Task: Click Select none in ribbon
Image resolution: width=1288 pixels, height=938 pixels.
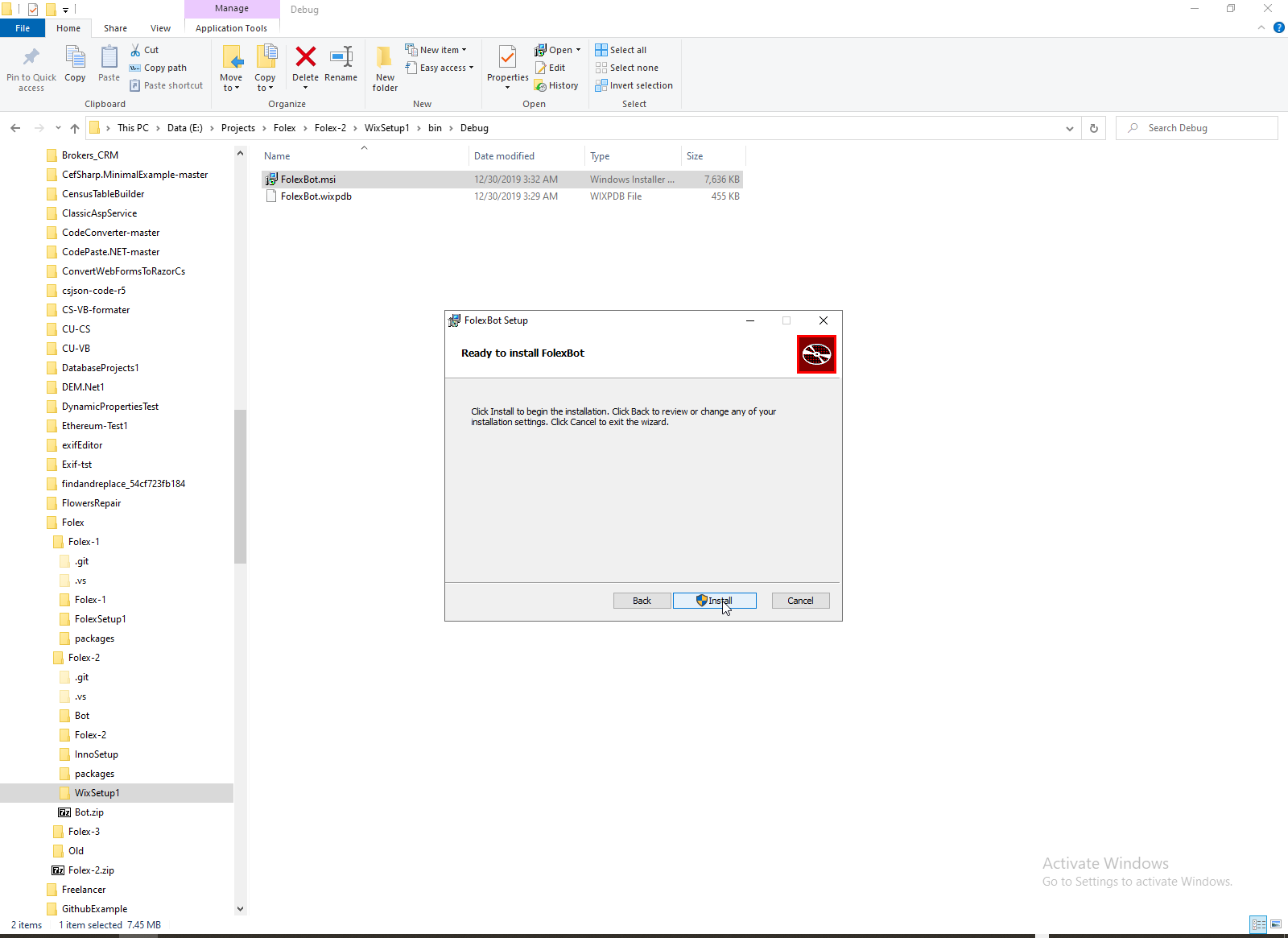Action: click(x=626, y=68)
